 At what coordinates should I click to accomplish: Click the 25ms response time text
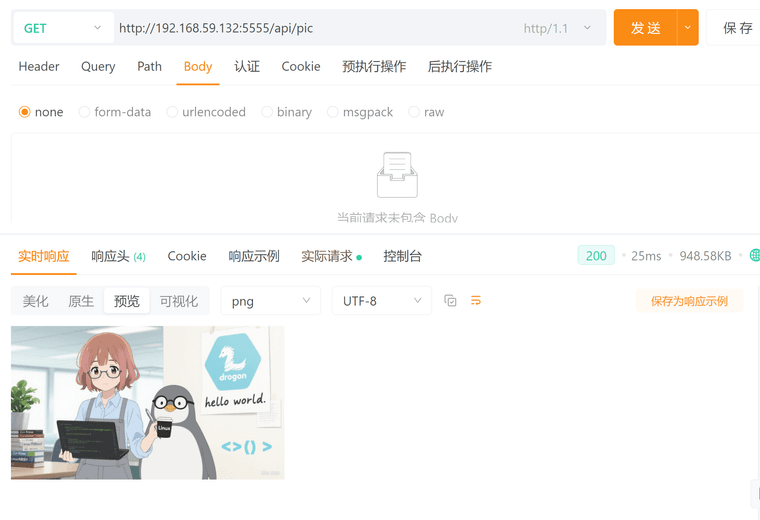pos(646,256)
